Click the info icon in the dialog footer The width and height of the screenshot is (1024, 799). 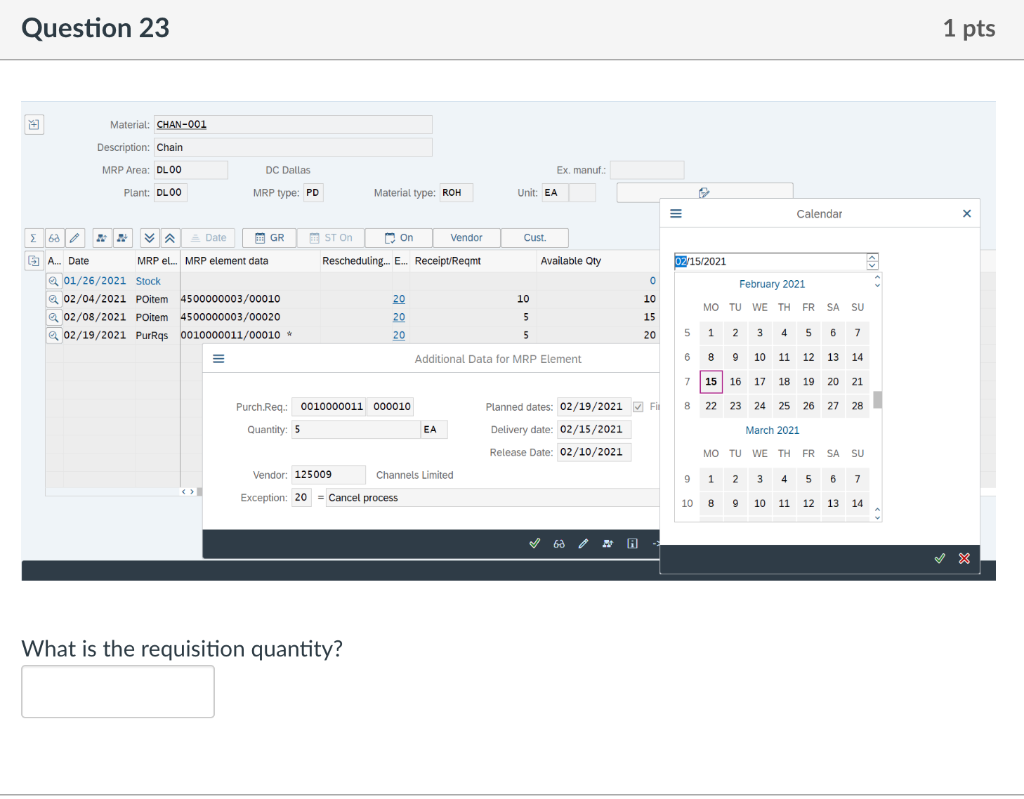click(632, 544)
